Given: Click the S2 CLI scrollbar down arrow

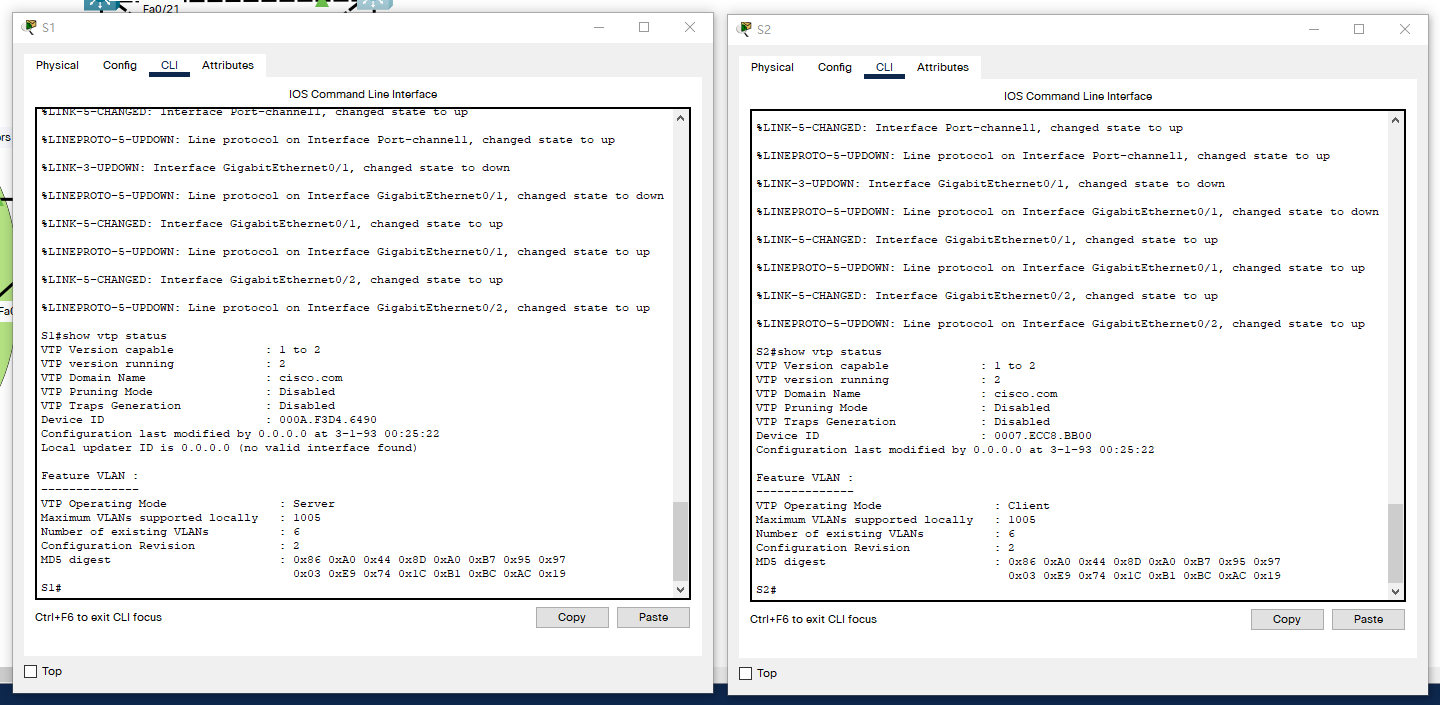Looking at the screenshot, I should pyautogui.click(x=1396, y=591).
